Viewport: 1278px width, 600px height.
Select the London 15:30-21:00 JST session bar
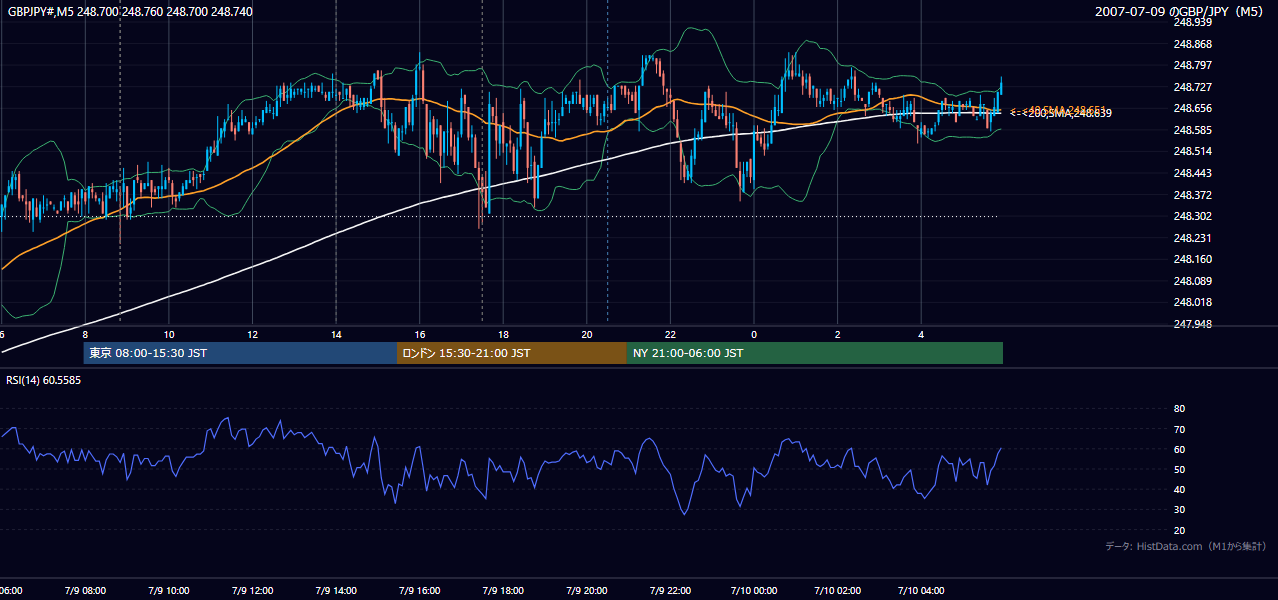coord(512,353)
